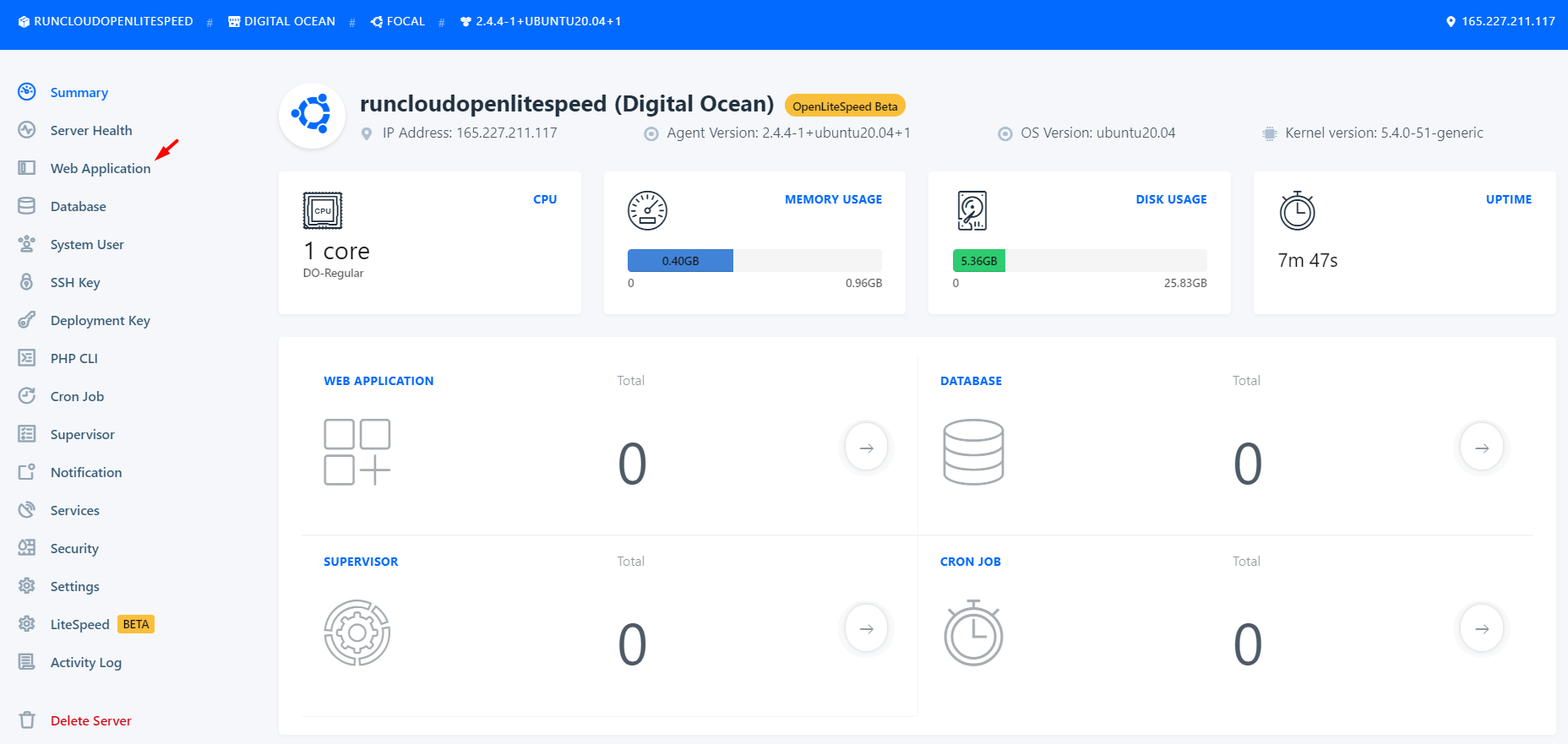1568x744 pixels.
Task: Click the server name heading runcloudopenlitespeed
Action: [567, 104]
